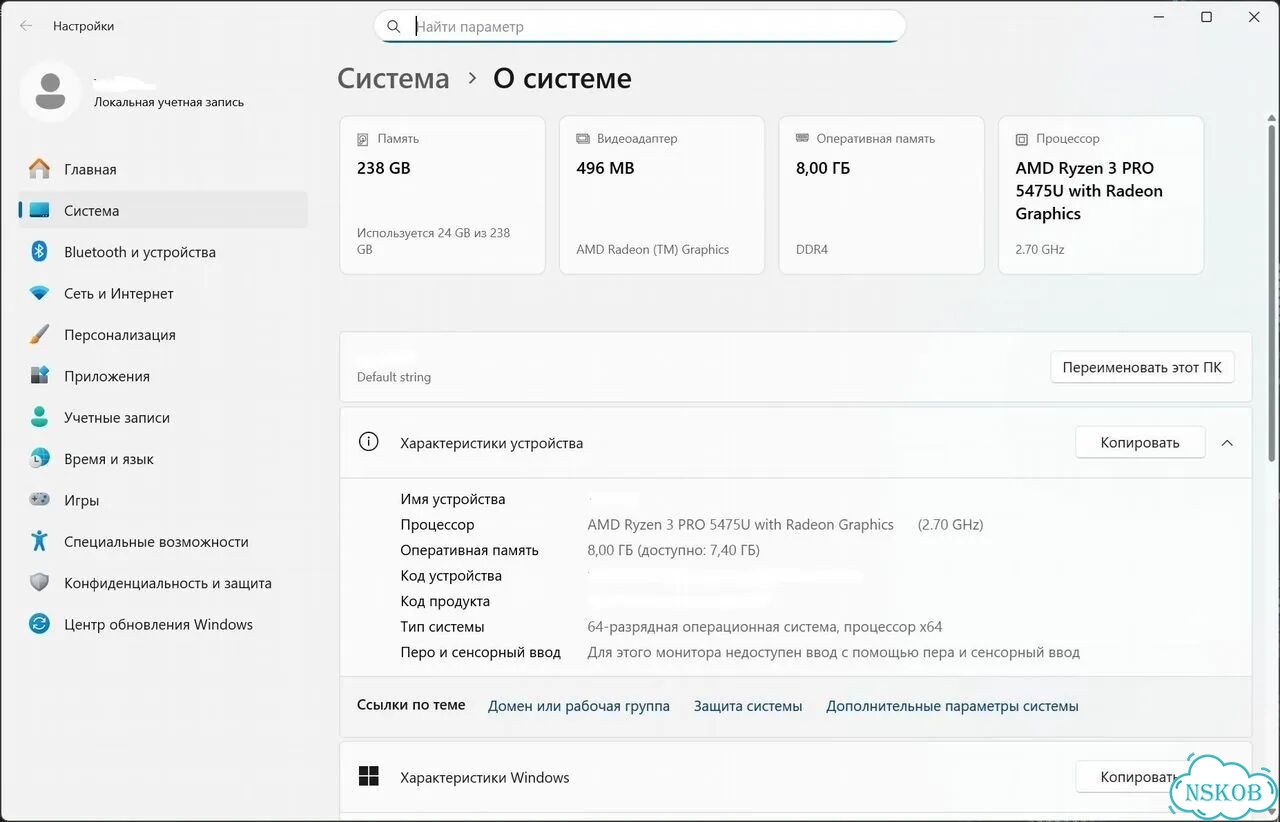1280x822 pixels.
Task: Click the Windows Update sync icon
Action: [x=39, y=624]
